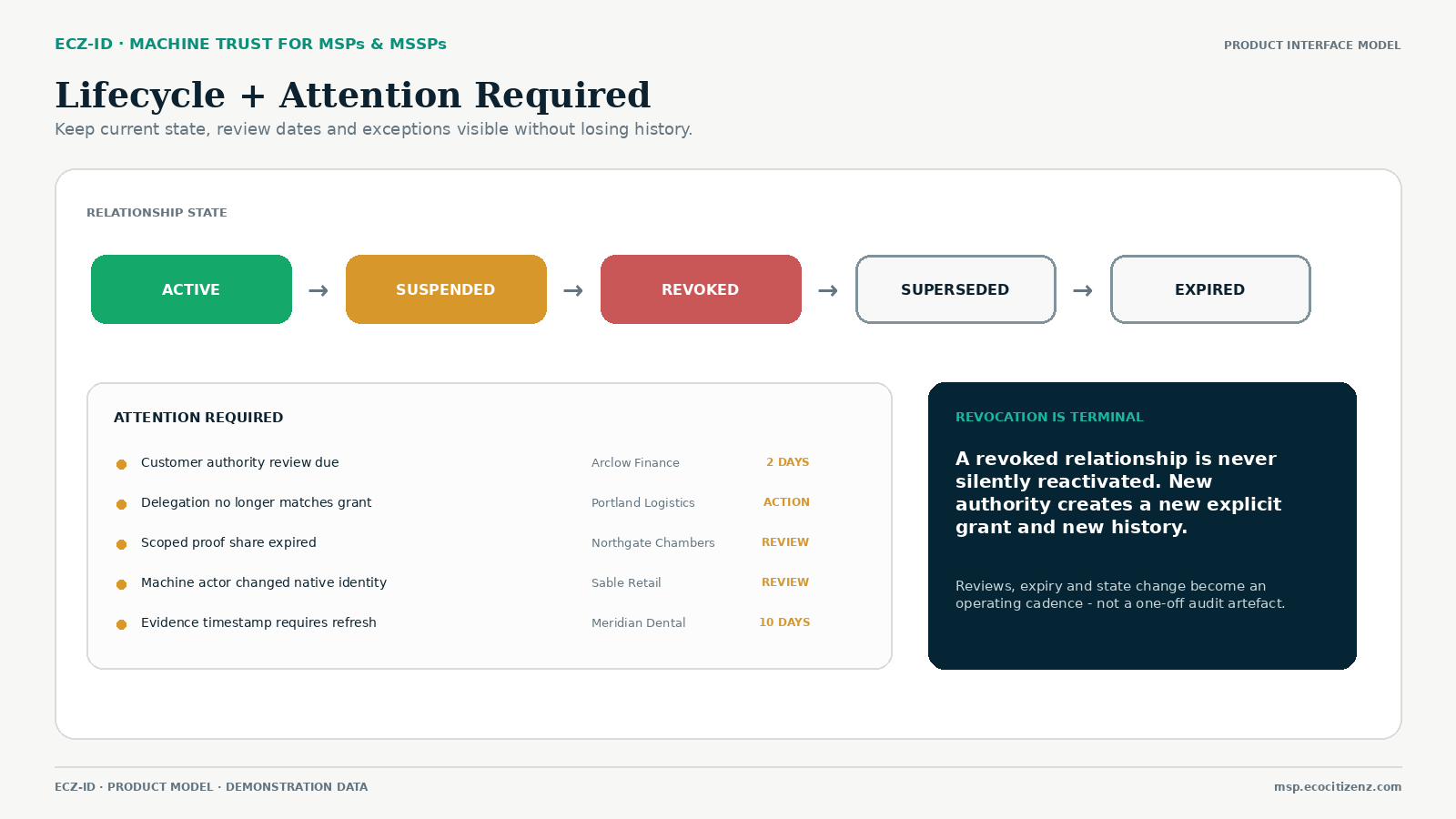This screenshot has height=819, width=1456.
Task: Click the REVOCATION IS TERMINAL heading
Action: pos(1049,417)
